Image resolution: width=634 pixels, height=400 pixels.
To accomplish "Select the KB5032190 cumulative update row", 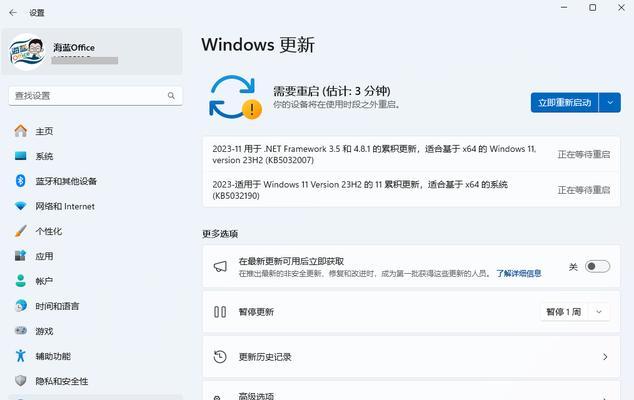I will 411,190.
